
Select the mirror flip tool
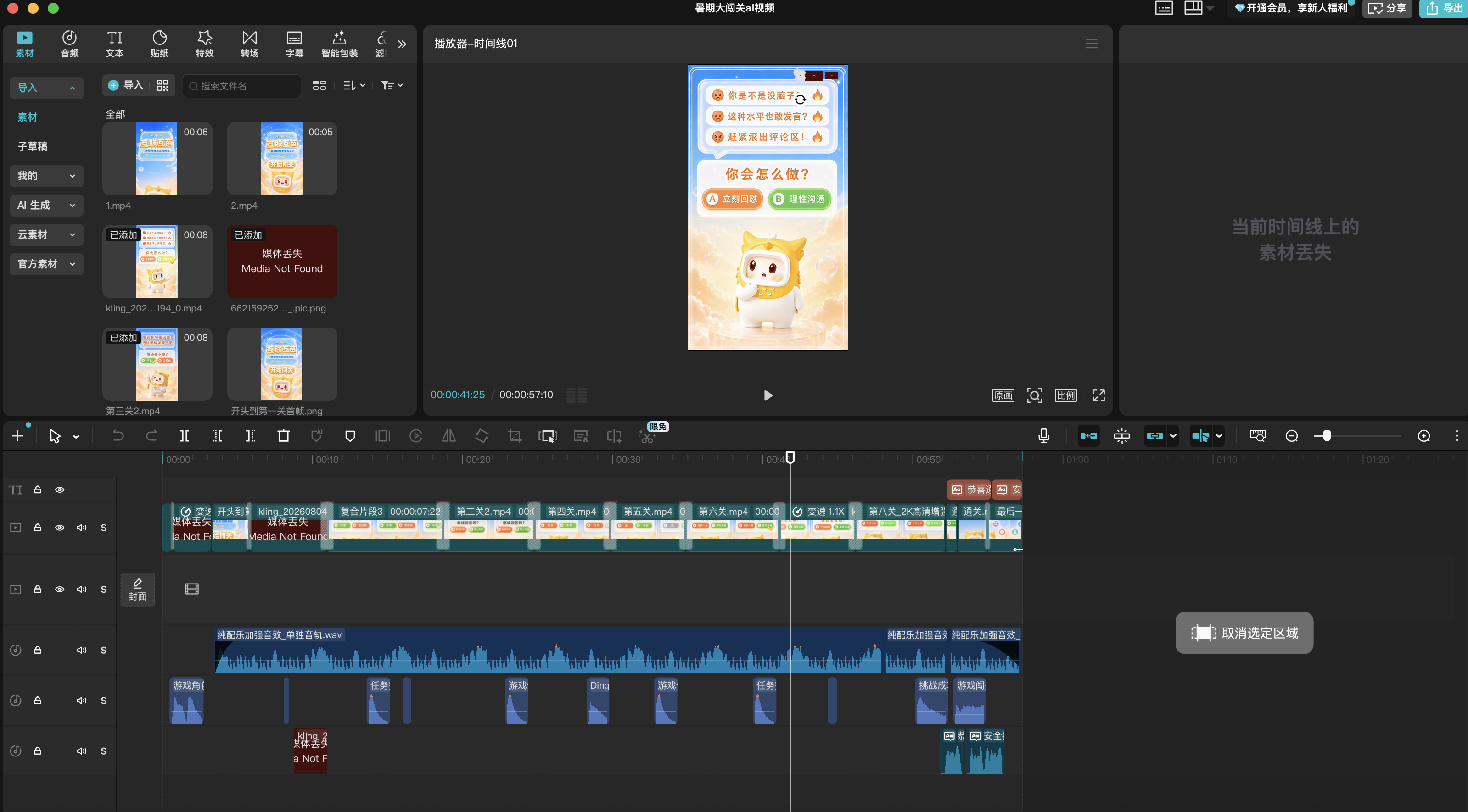(x=449, y=436)
